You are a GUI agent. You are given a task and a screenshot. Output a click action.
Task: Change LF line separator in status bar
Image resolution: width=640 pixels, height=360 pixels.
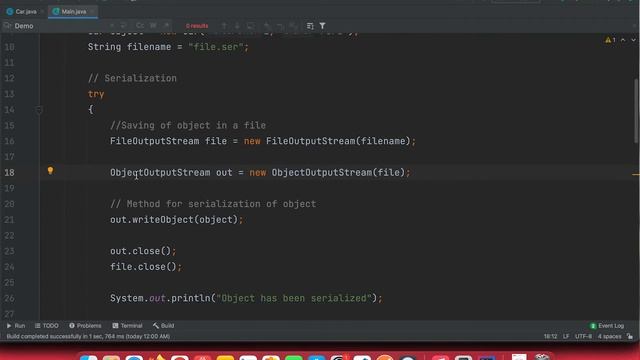(566, 336)
